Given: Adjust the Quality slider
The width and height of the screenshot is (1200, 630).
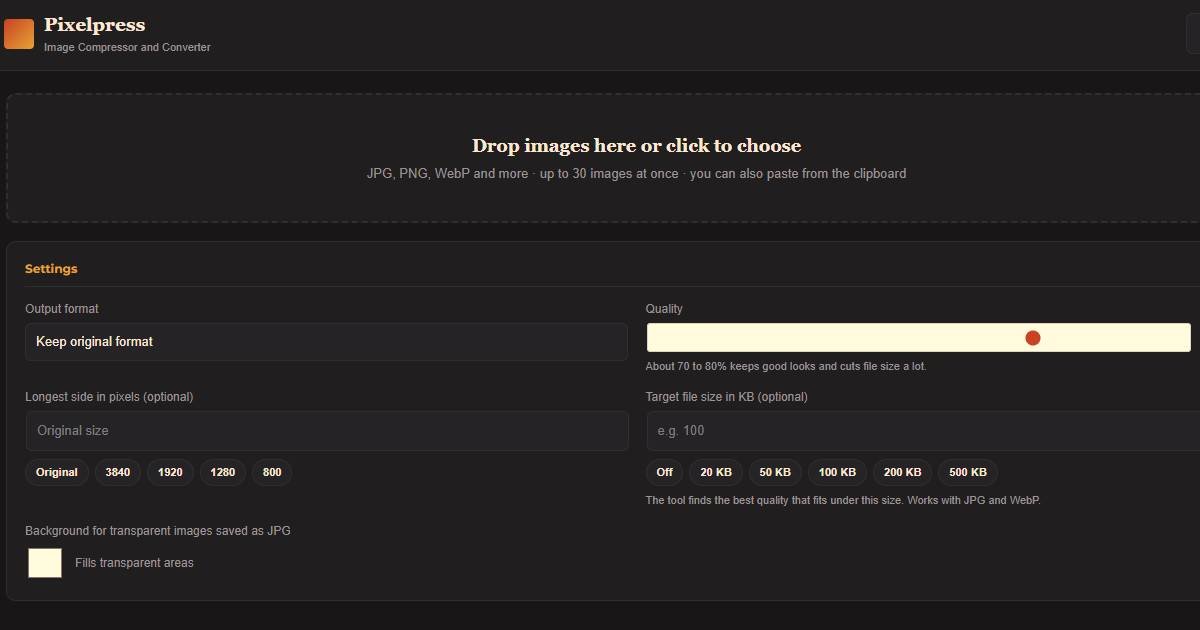Looking at the screenshot, I should tap(918, 338).
